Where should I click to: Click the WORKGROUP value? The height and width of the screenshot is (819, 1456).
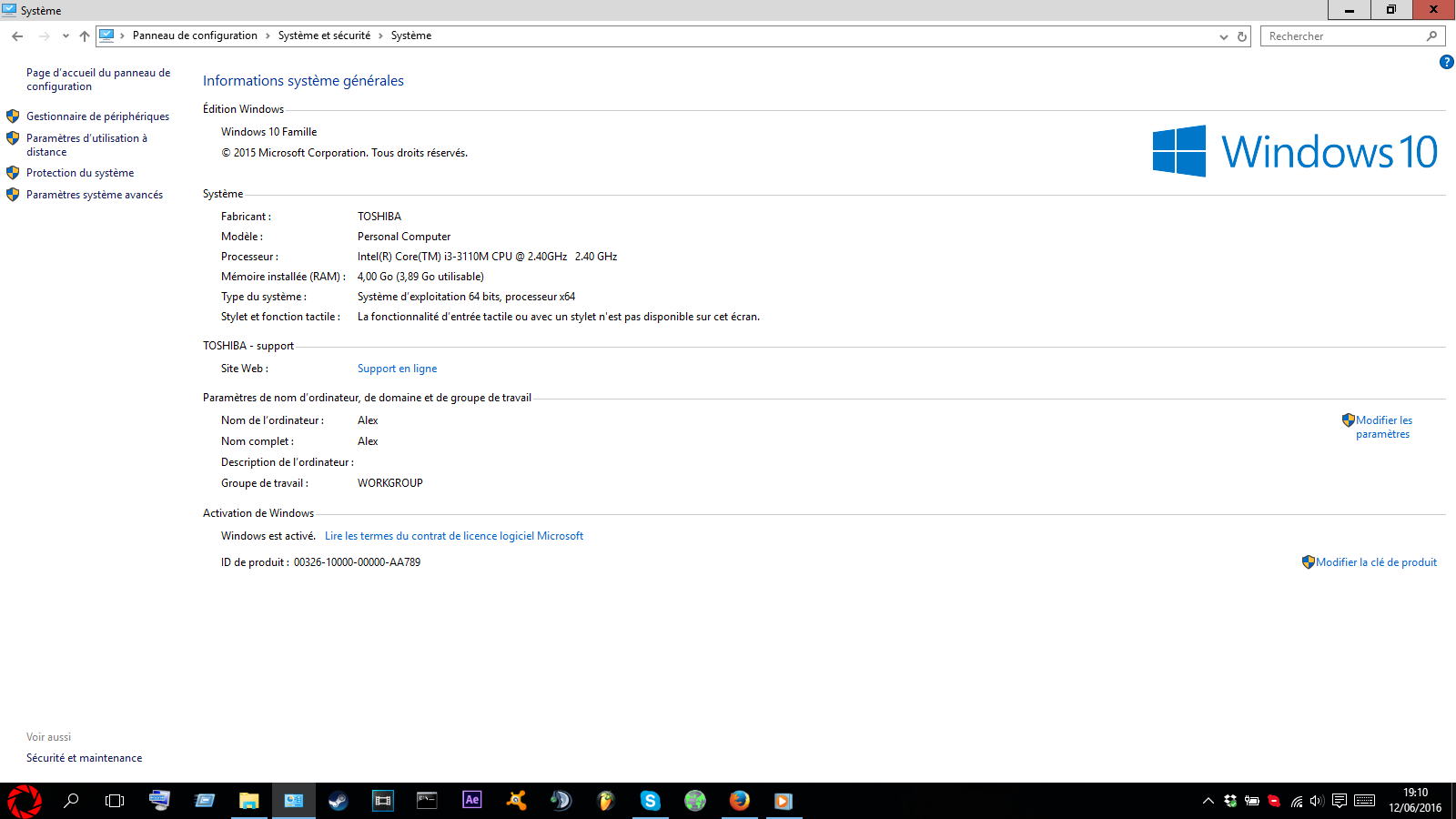(x=390, y=483)
